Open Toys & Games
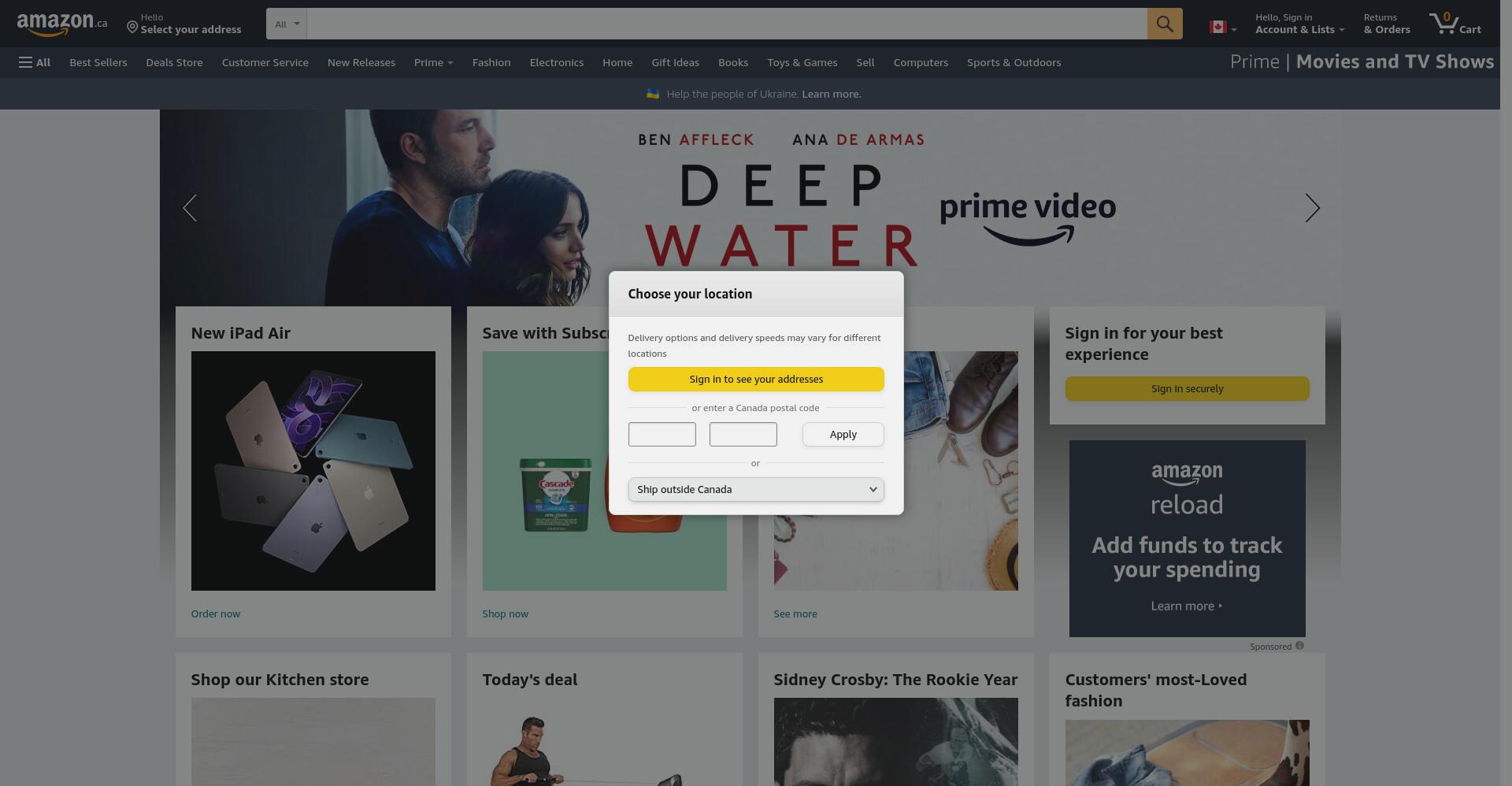Screen dimensions: 1512x786 pyautogui.click(x=802, y=62)
